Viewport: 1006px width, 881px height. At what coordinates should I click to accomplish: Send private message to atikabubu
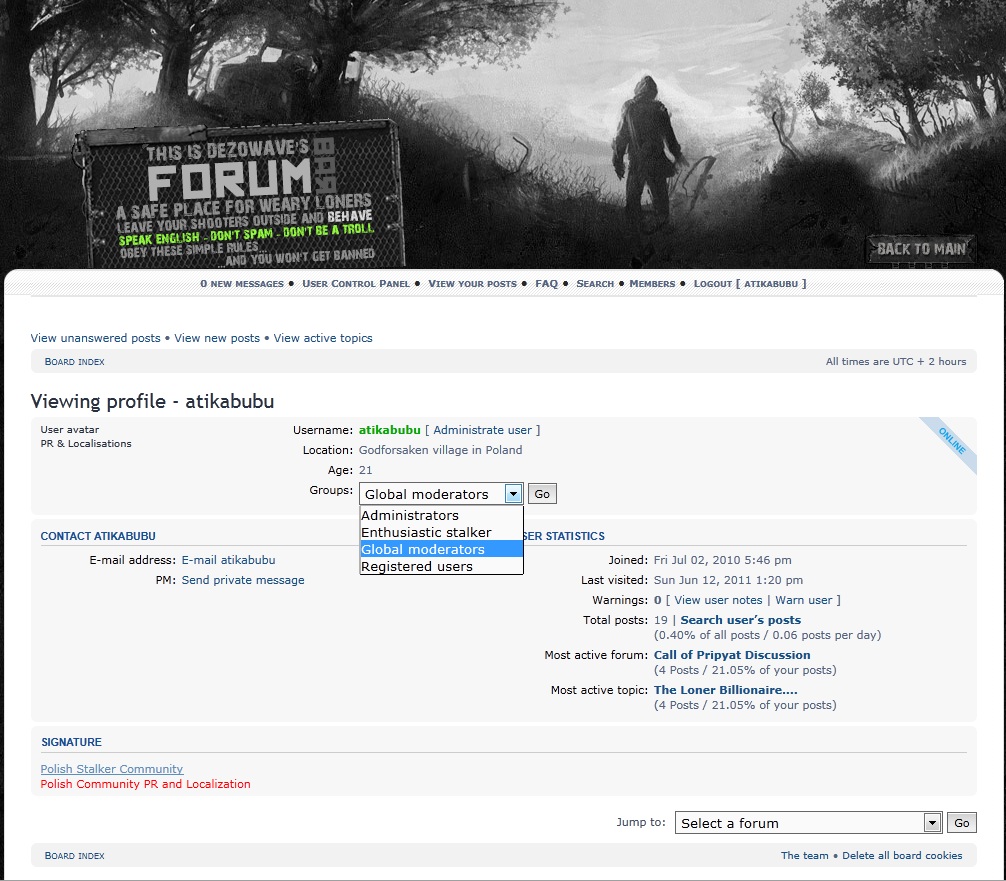tap(243, 580)
